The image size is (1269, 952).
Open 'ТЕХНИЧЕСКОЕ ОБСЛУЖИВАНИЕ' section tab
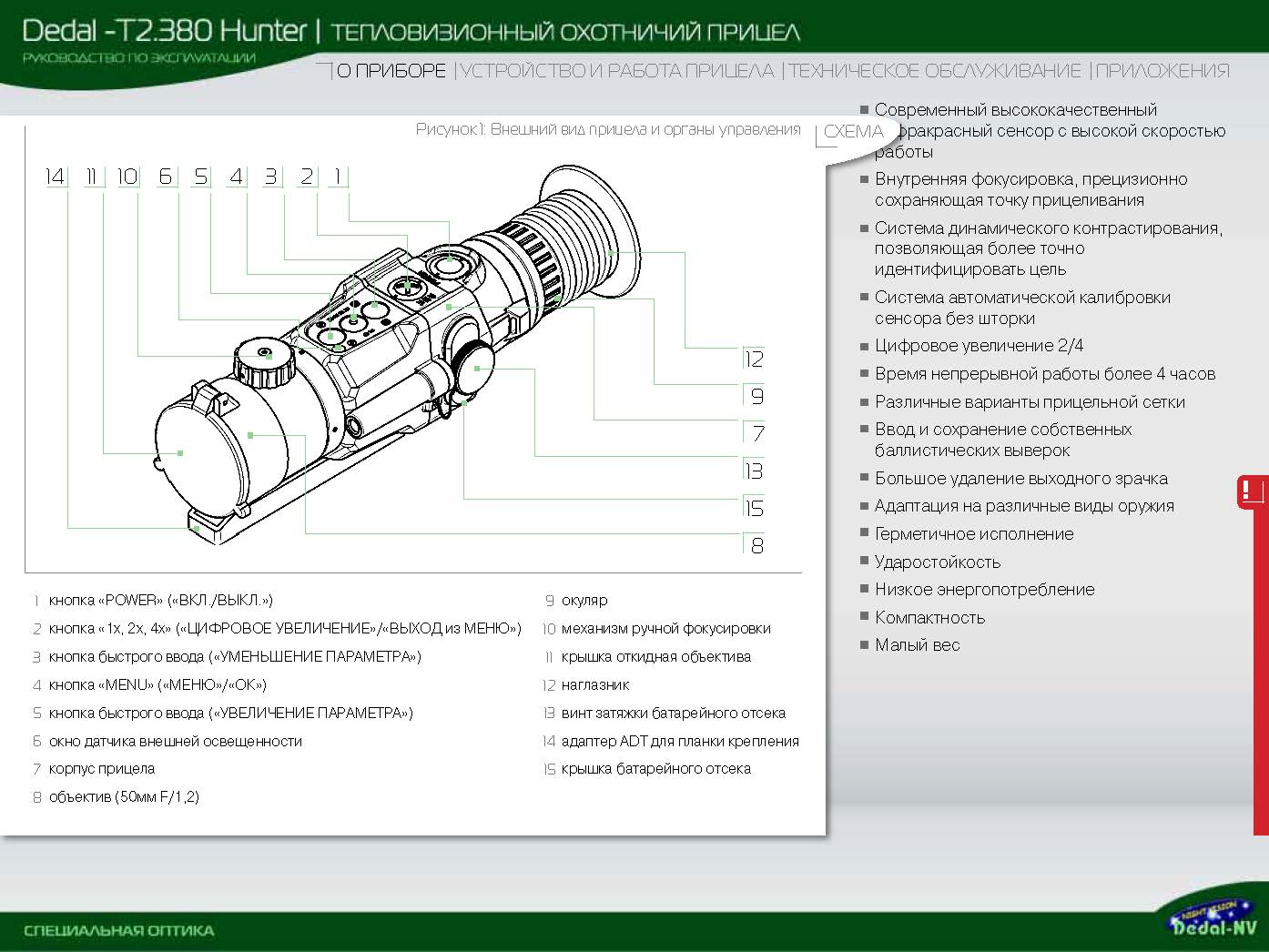point(935,71)
